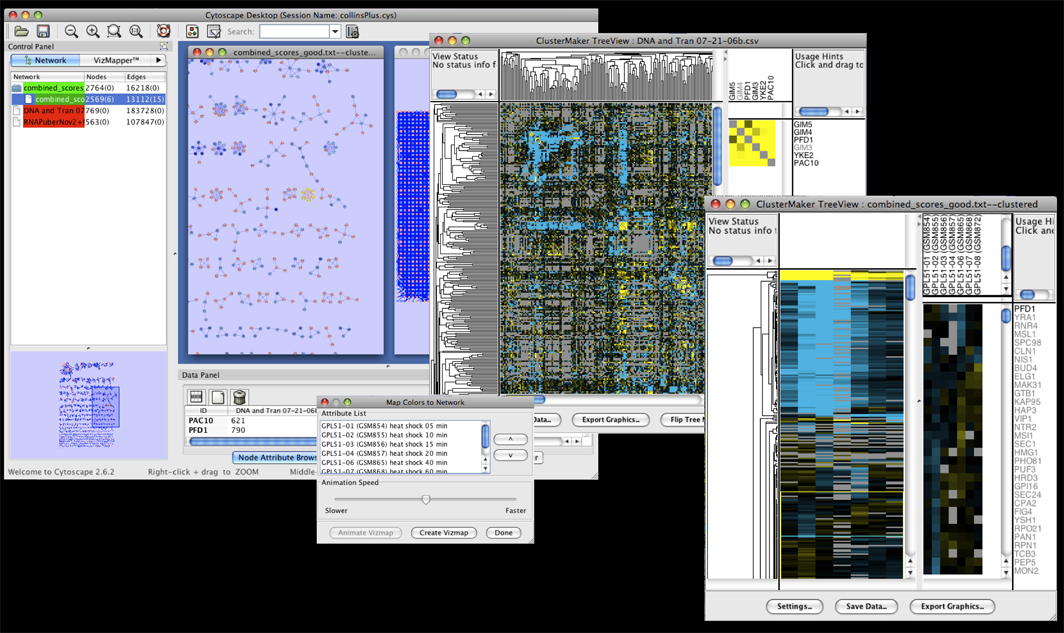Viewport: 1064px width, 633px height.
Task: Click the arrow right of the VizMapper tab
Action: [158, 61]
